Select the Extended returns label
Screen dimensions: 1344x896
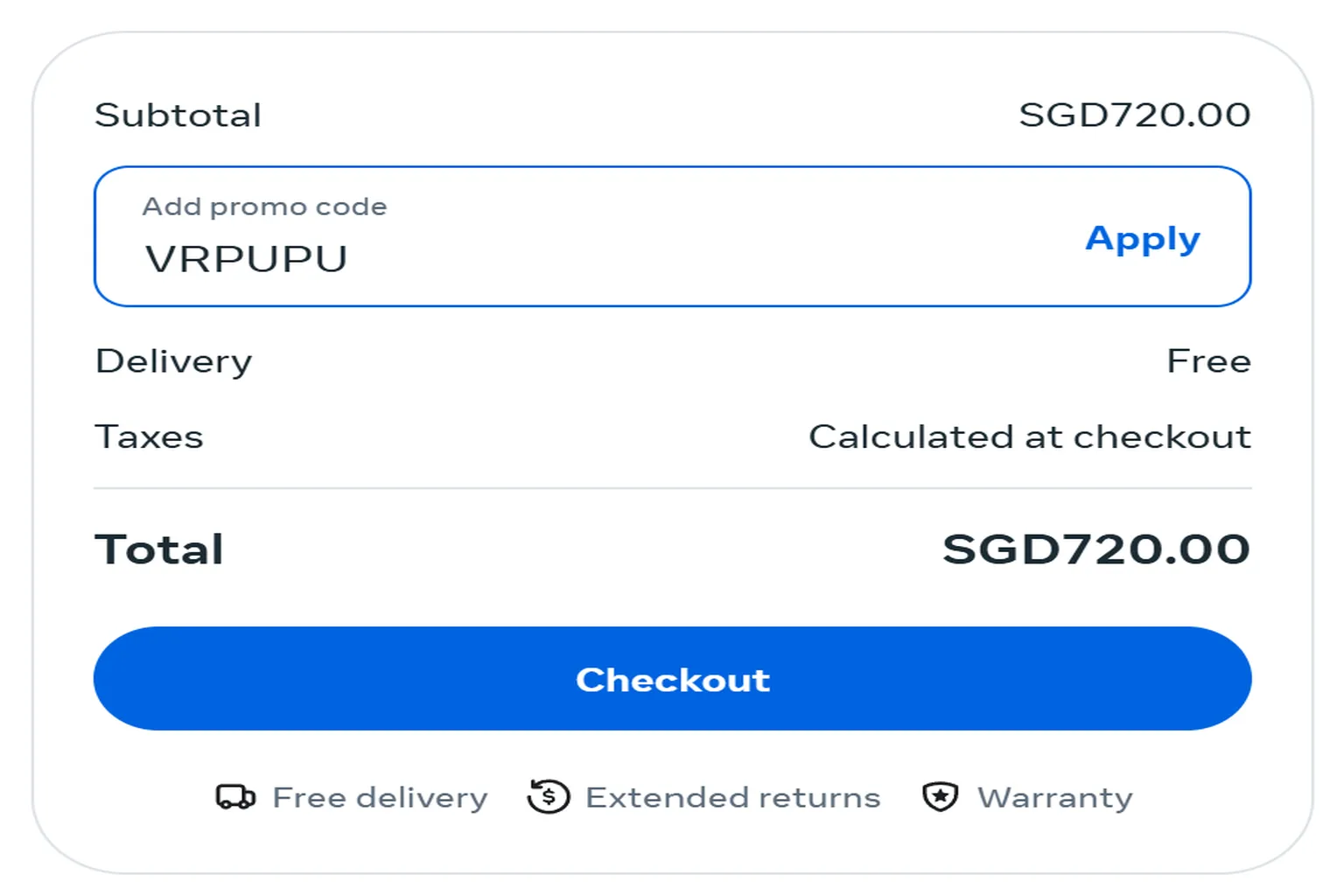[x=733, y=797]
